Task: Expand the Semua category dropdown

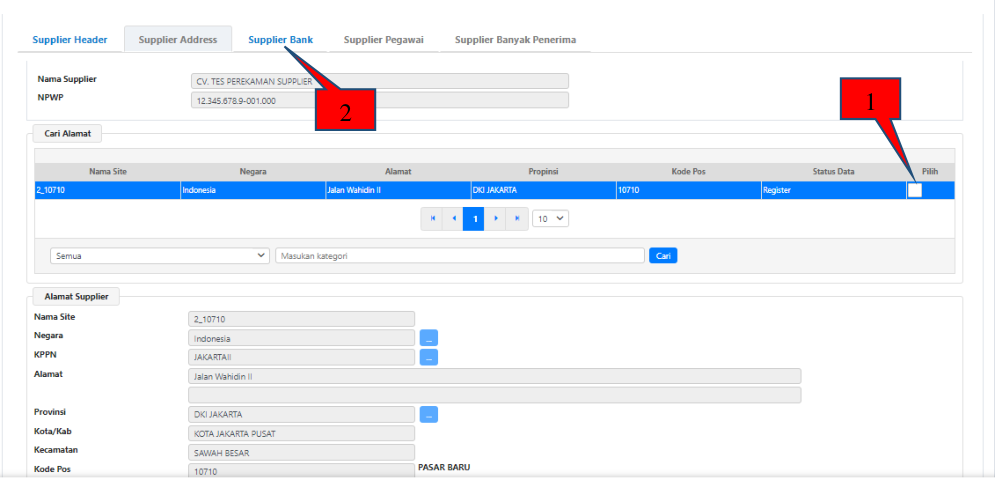Action: (160, 256)
